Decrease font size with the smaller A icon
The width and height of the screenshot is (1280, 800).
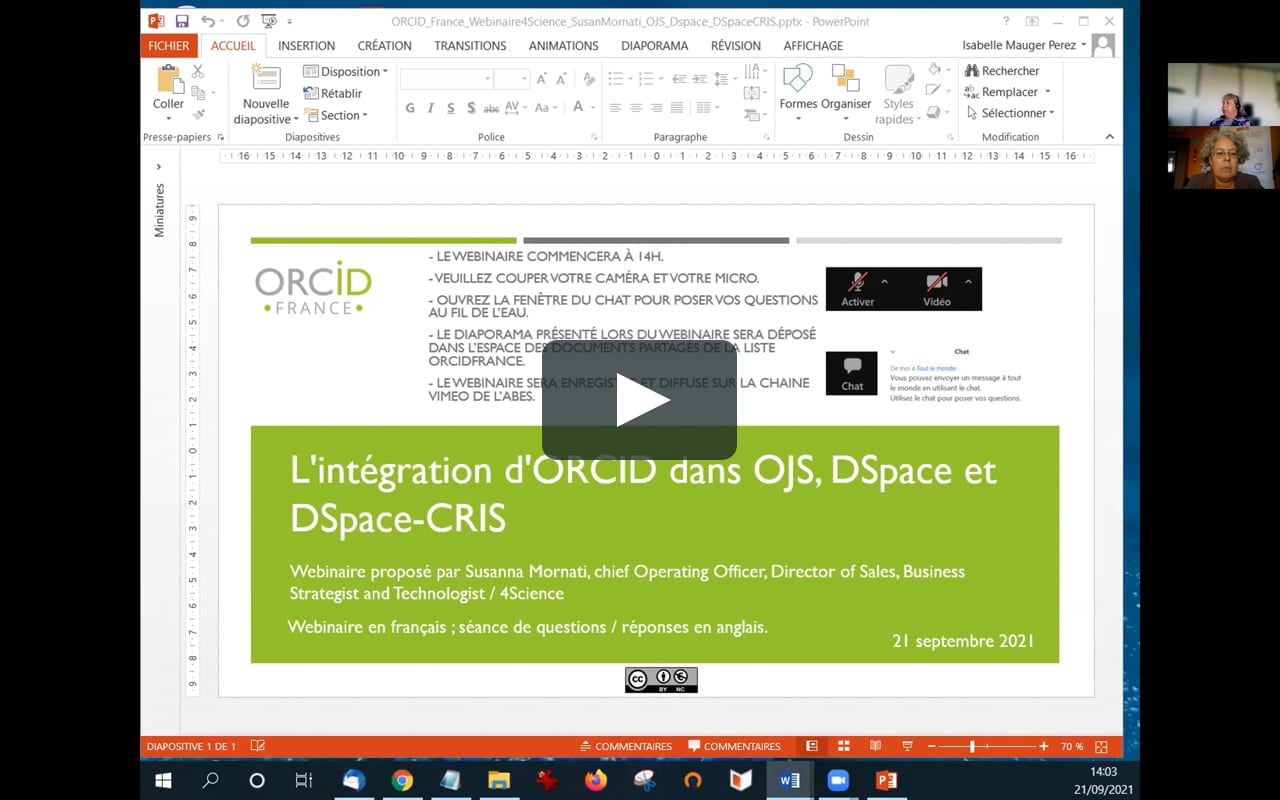563,79
